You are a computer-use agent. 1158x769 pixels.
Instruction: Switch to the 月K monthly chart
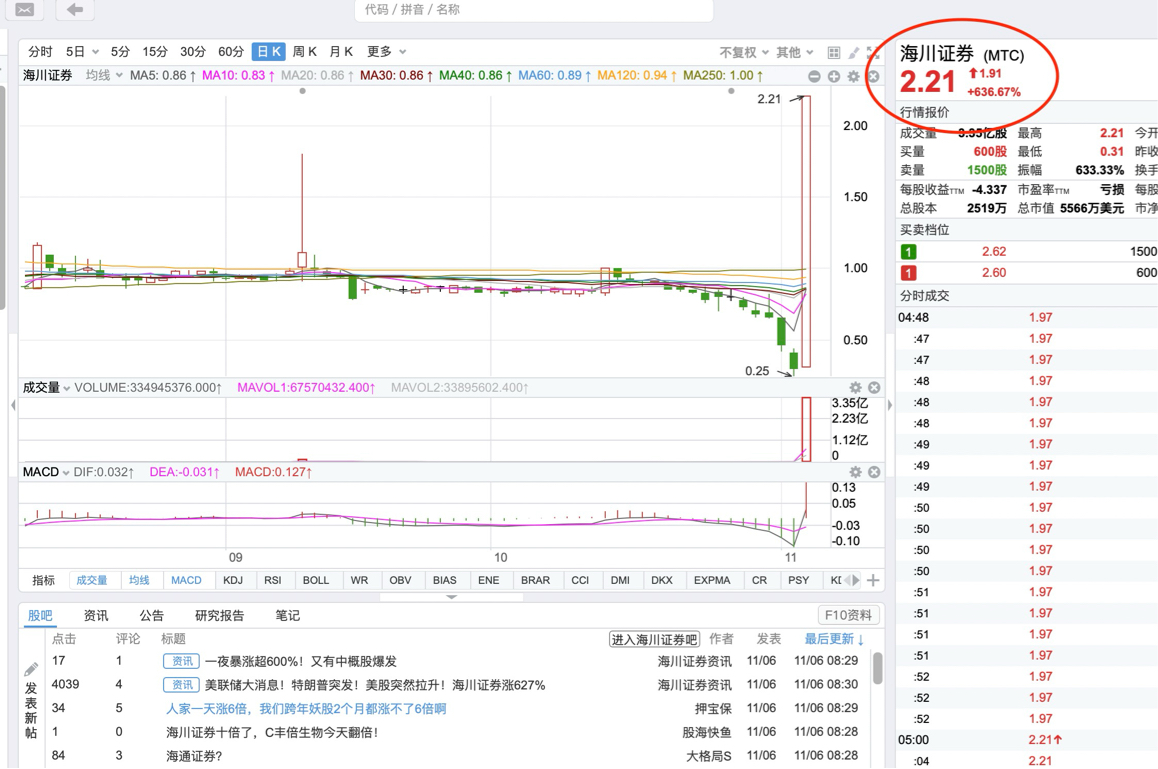[x=341, y=52]
